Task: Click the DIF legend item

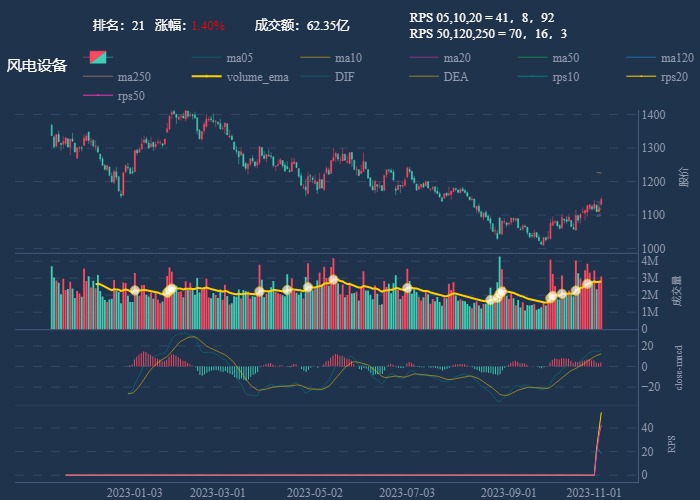Action: (x=327, y=77)
